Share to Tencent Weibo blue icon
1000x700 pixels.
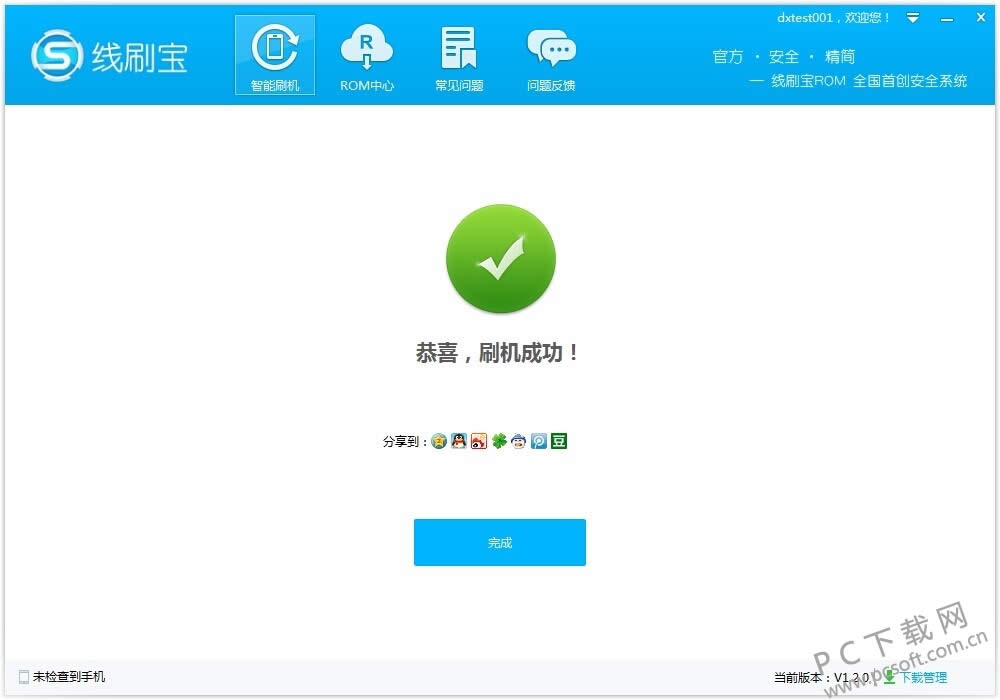pyautogui.click(x=539, y=441)
